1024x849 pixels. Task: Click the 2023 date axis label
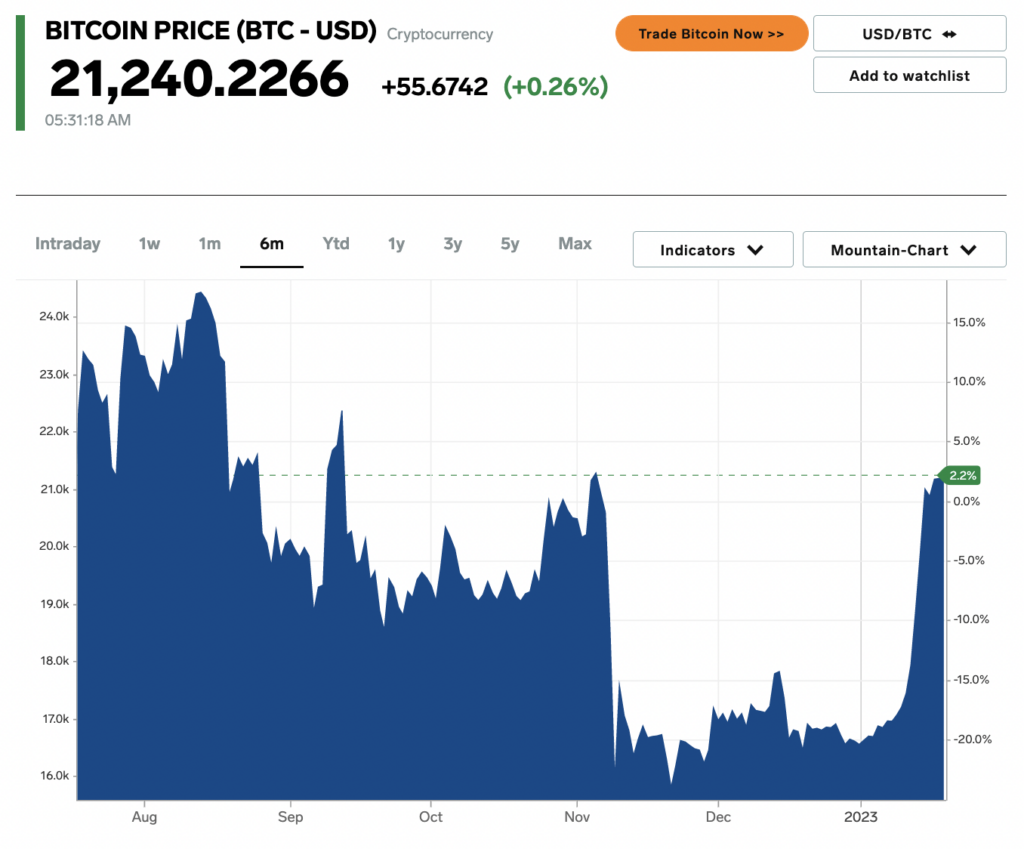click(x=860, y=817)
